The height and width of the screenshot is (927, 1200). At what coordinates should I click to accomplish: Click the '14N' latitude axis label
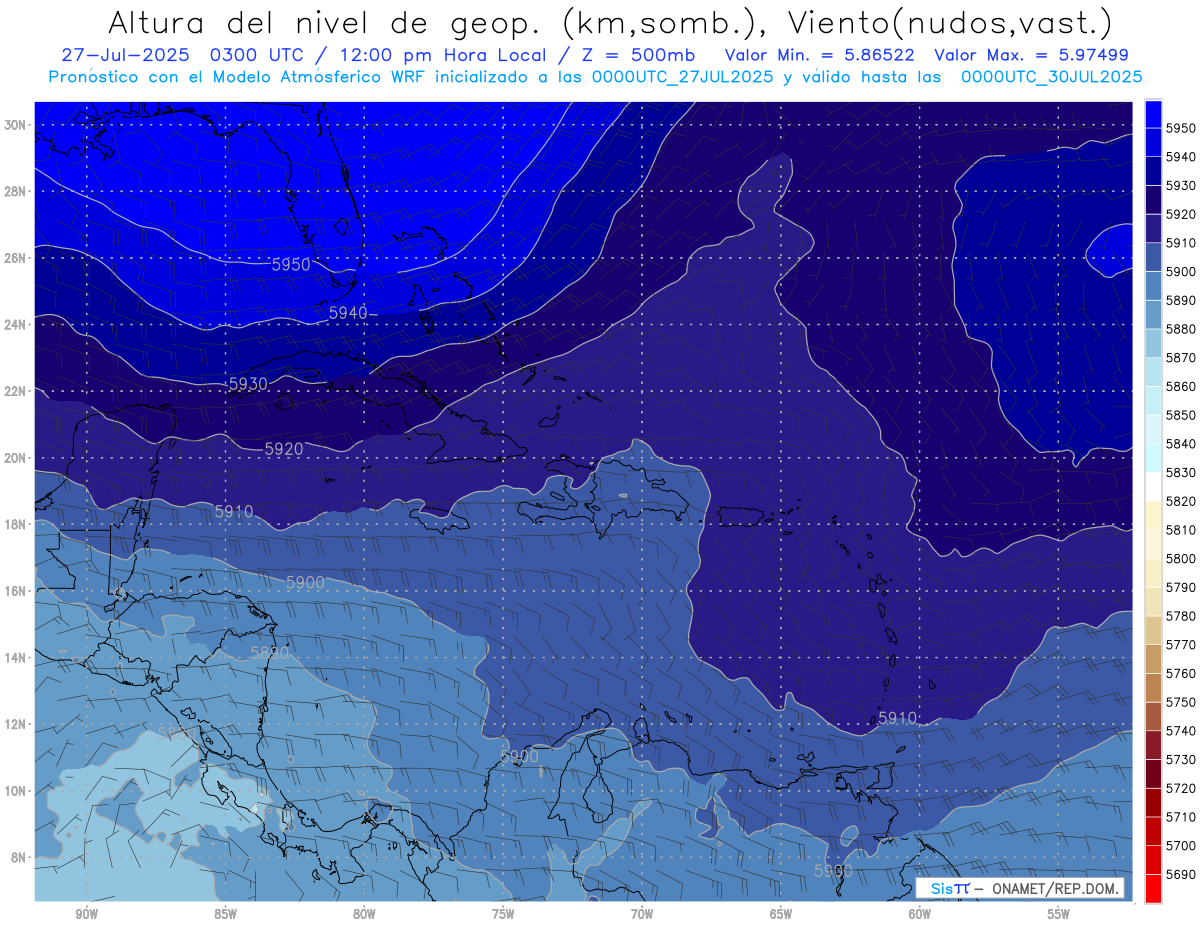click(14, 657)
